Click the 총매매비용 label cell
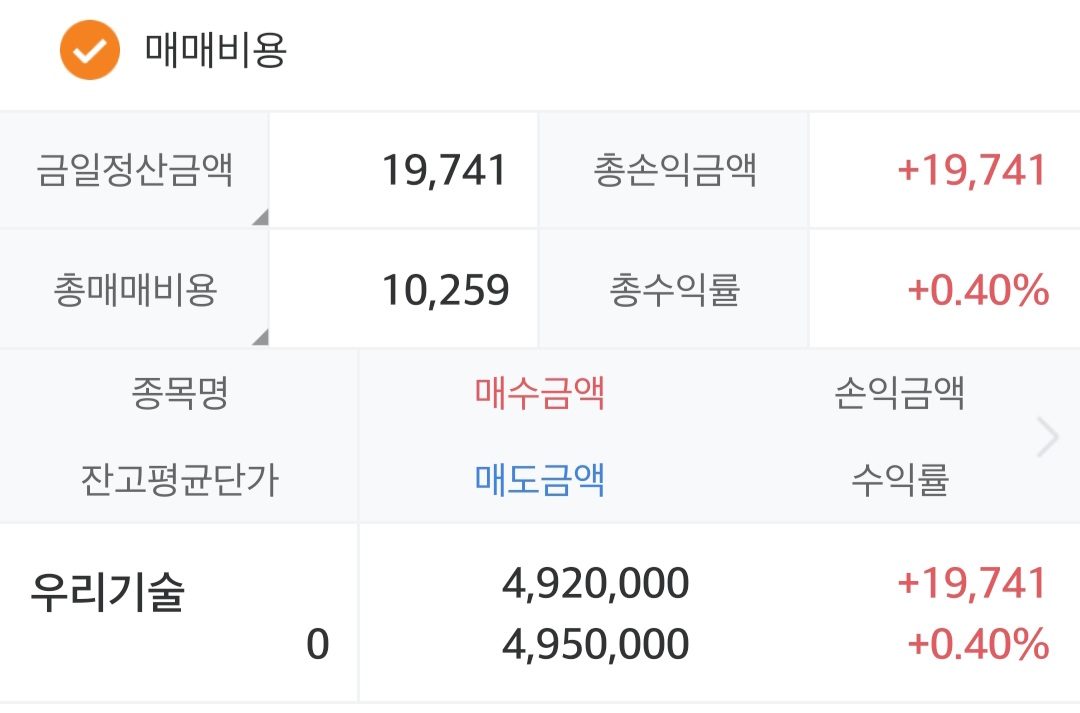1080x713 pixels. tap(134, 290)
